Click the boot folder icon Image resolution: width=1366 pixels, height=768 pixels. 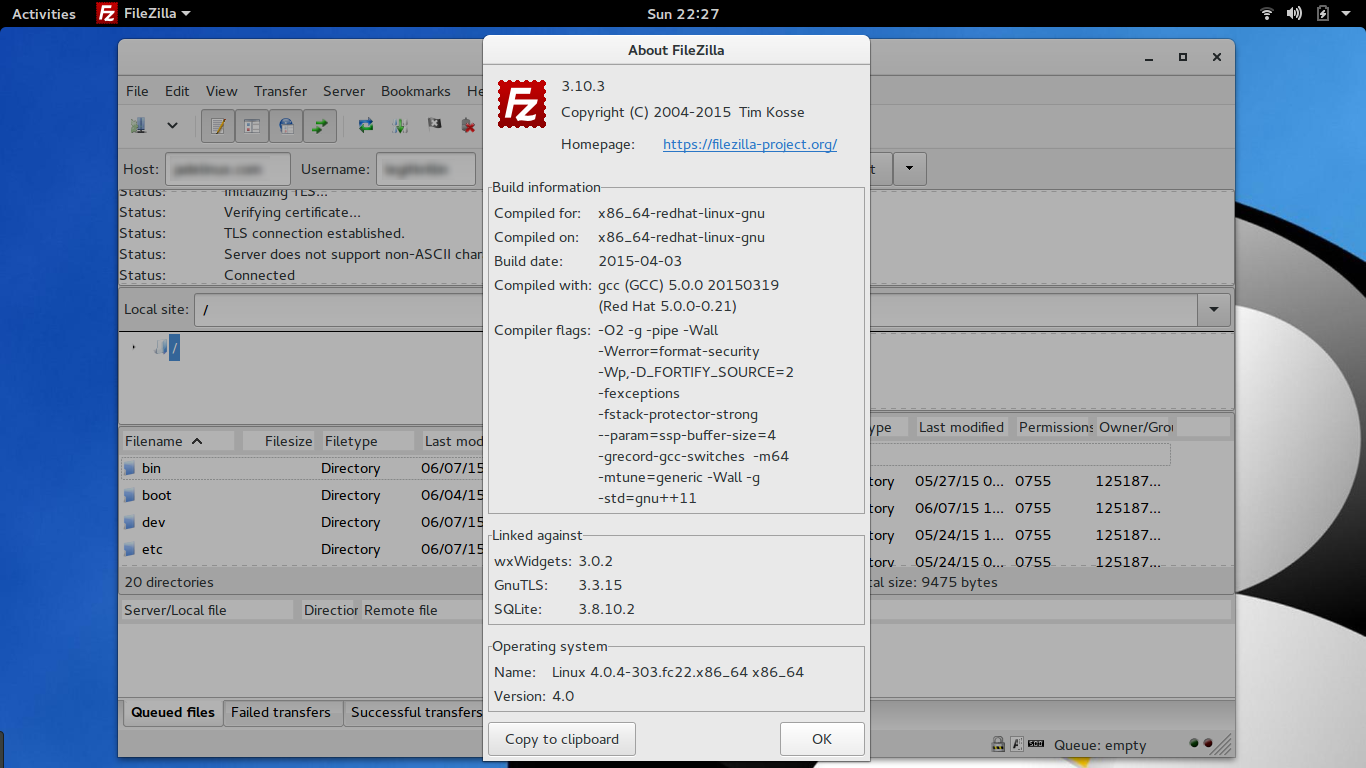pyautogui.click(x=130, y=495)
